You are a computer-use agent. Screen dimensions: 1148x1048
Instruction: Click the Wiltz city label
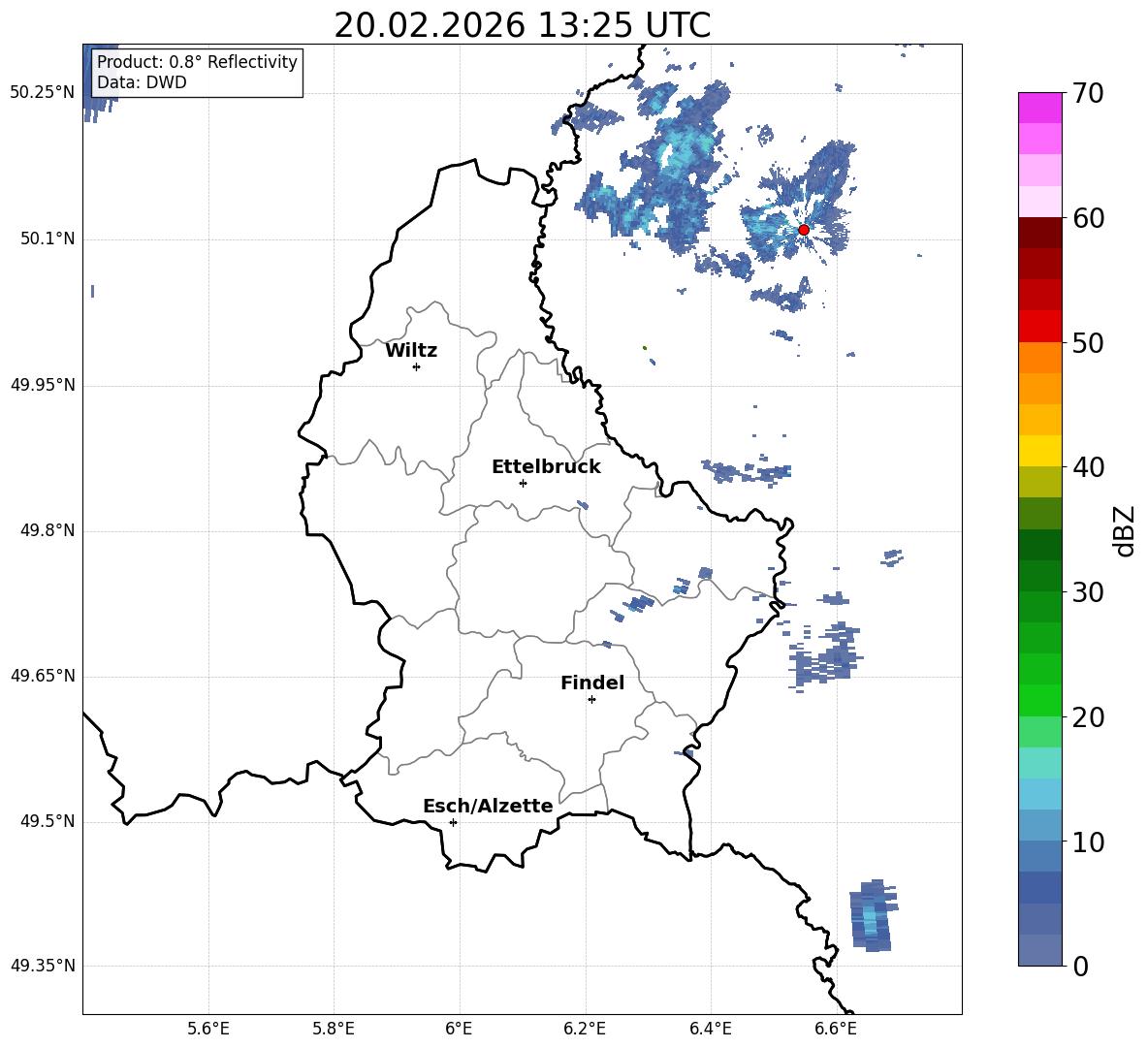[411, 351]
